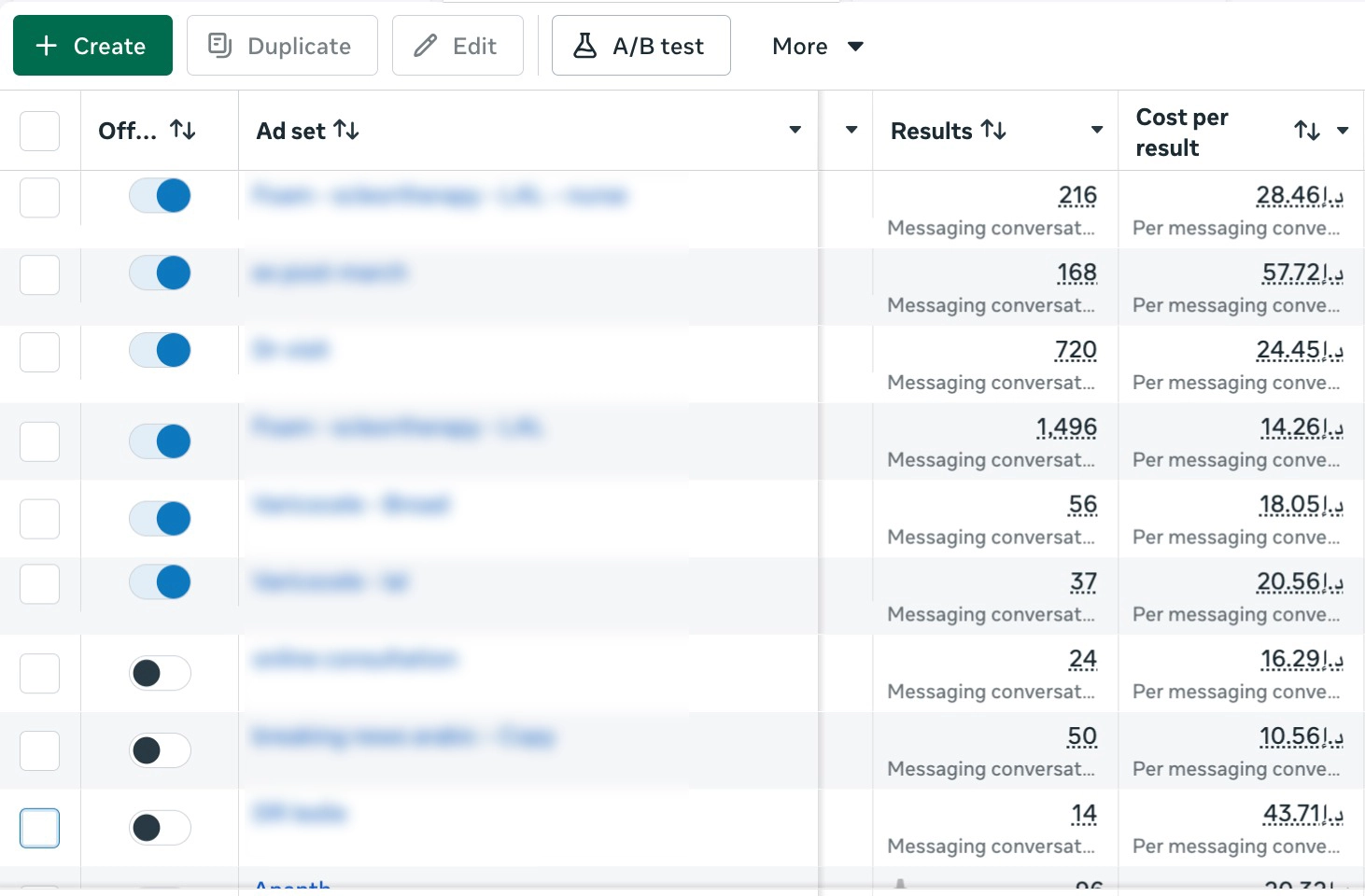Open the Results column dropdown arrow
This screenshot has width=1365, height=896.
point(1097,130)
